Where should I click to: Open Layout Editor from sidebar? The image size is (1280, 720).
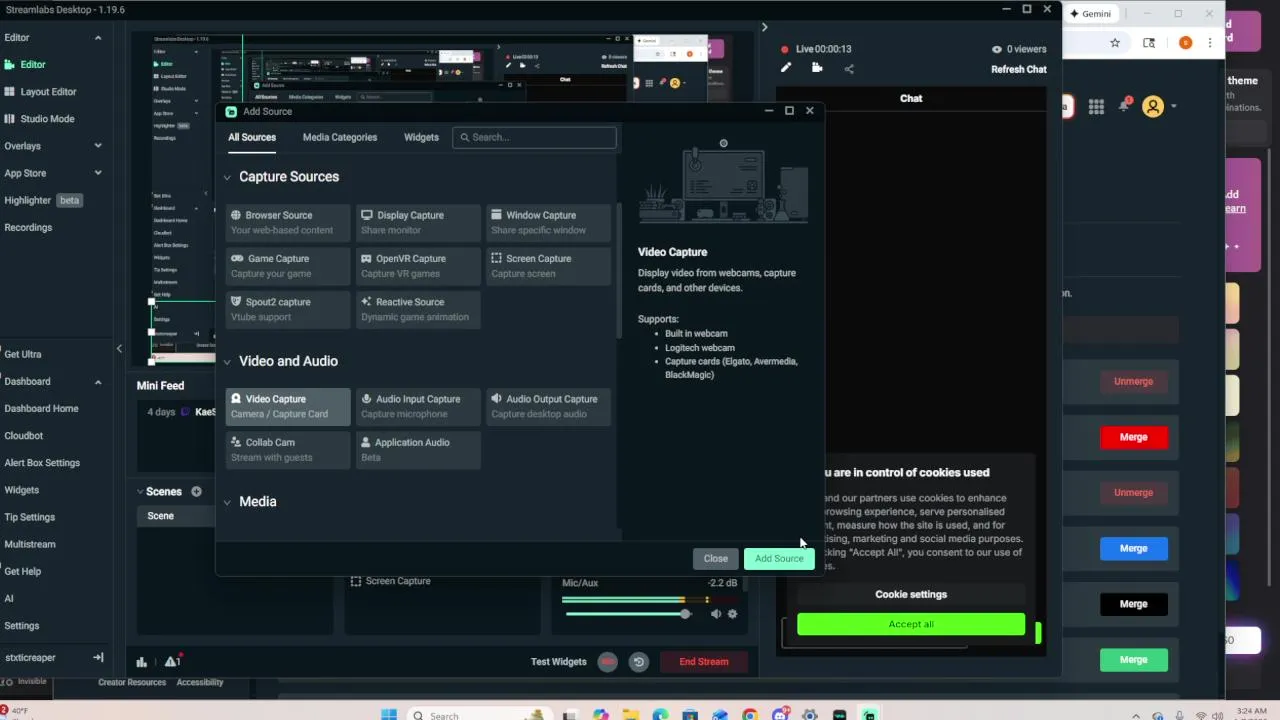[48, 92]
